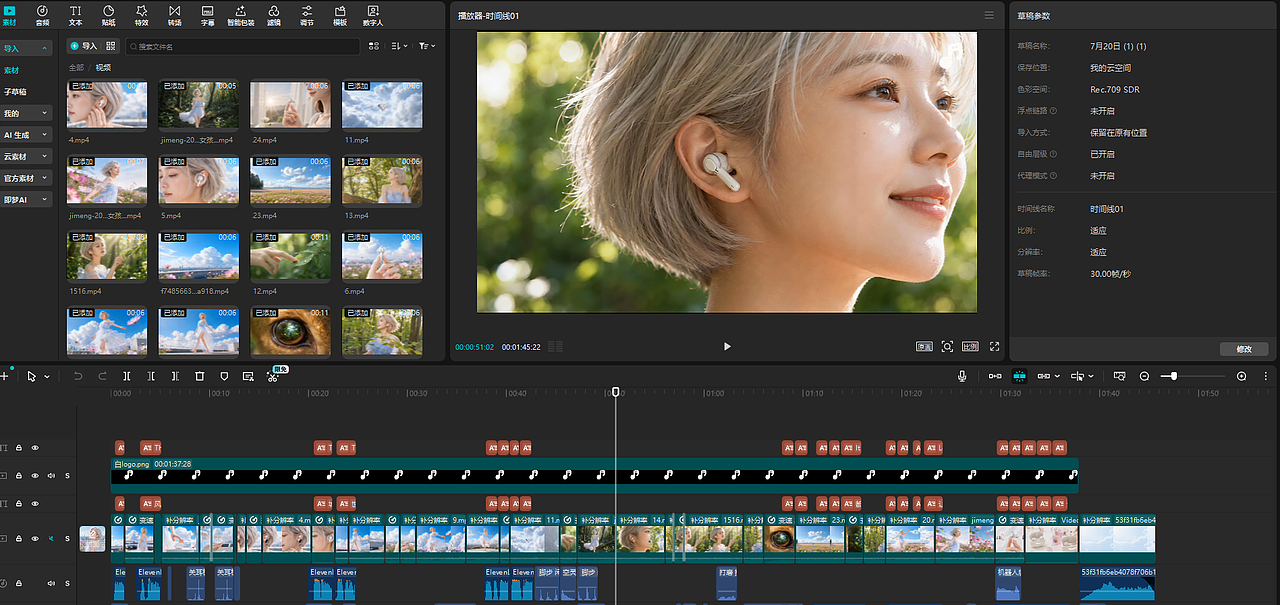1280x605 pixels.
Task: Open the 模板 templates panel
Action: pos(340,14)
